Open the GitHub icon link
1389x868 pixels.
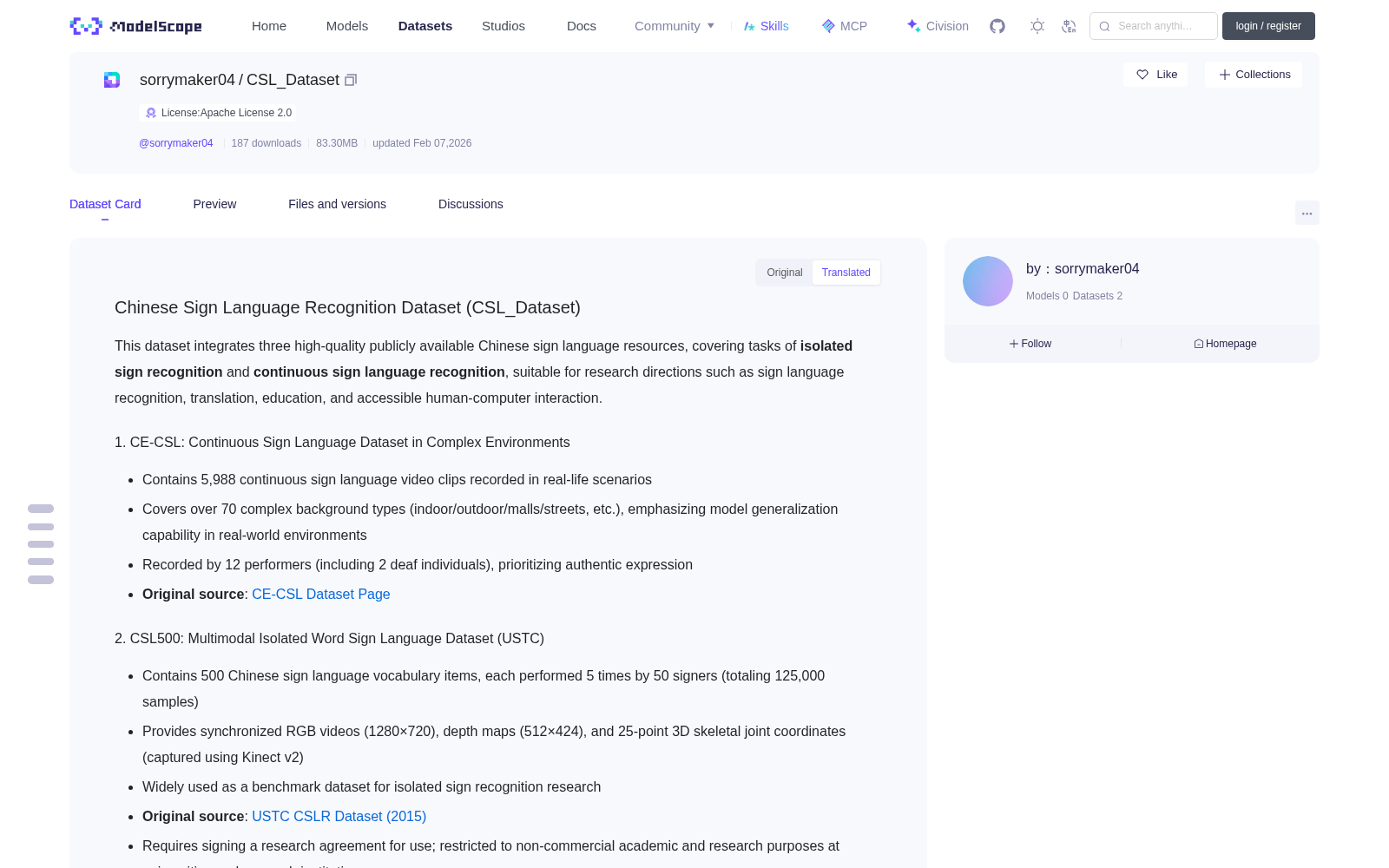(997, 26)
